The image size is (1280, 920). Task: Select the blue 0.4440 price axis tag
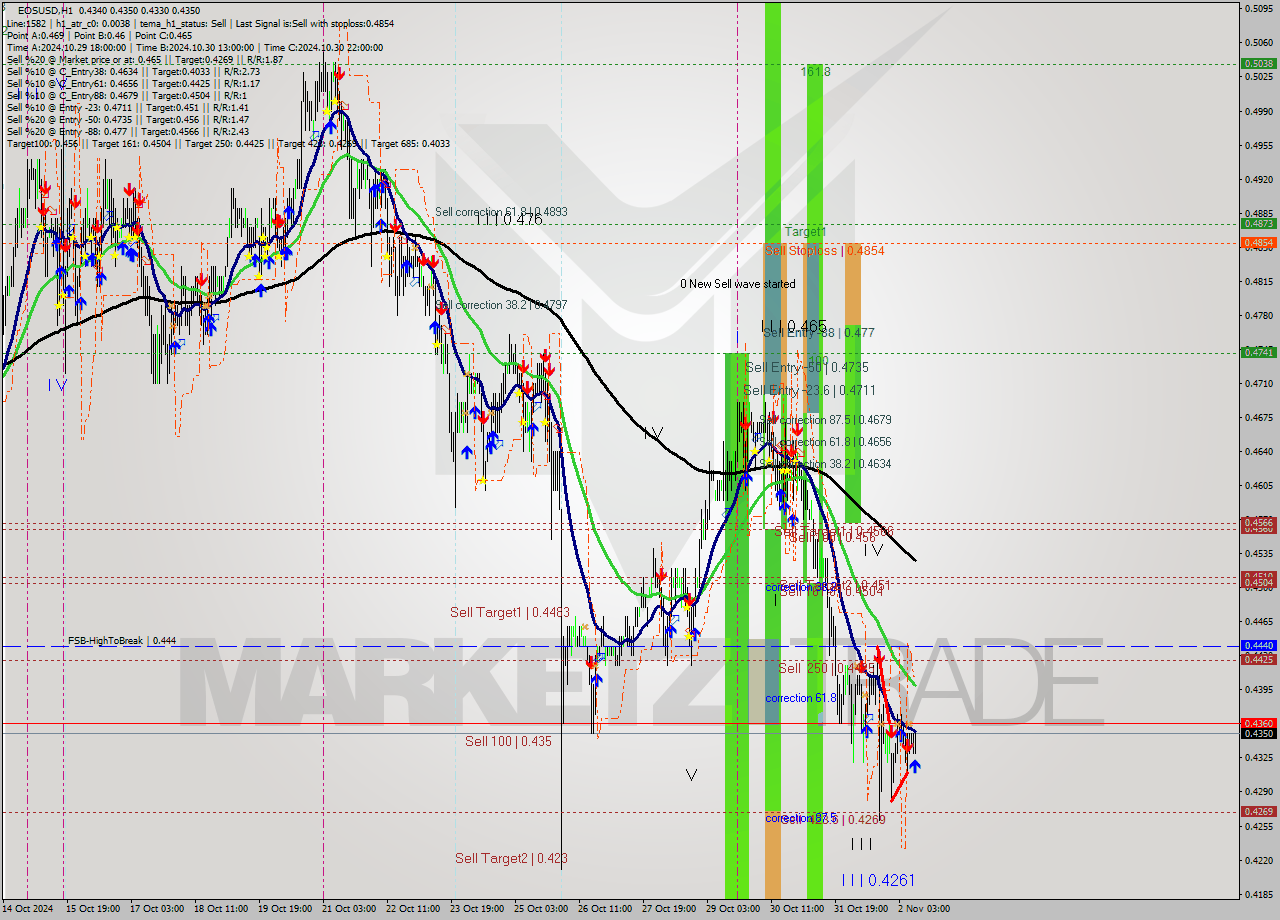(x=1258, y=646)
